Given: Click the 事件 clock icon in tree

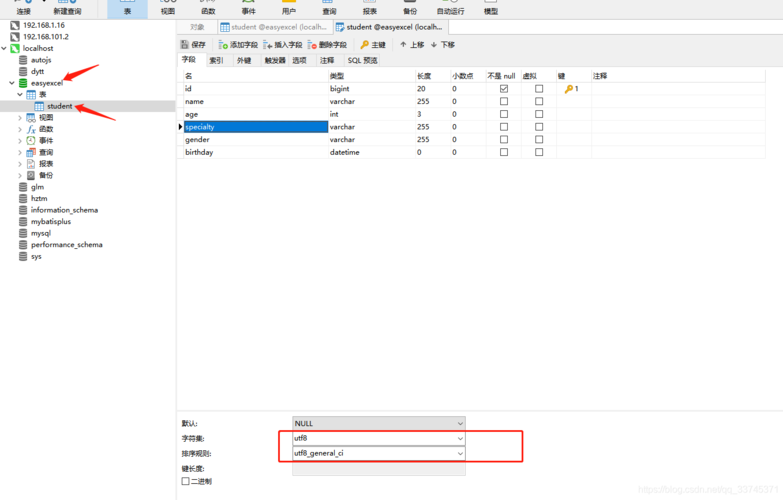Looking at the screenshot, I should (31, 140).
